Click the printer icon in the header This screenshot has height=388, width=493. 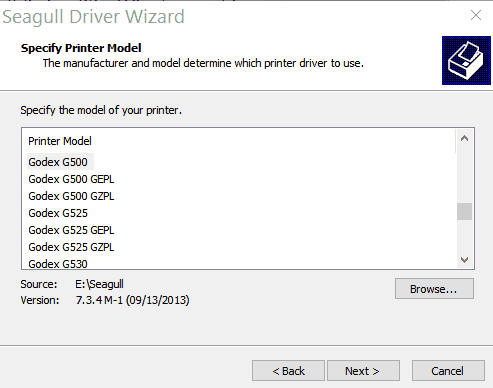[466, 60]
